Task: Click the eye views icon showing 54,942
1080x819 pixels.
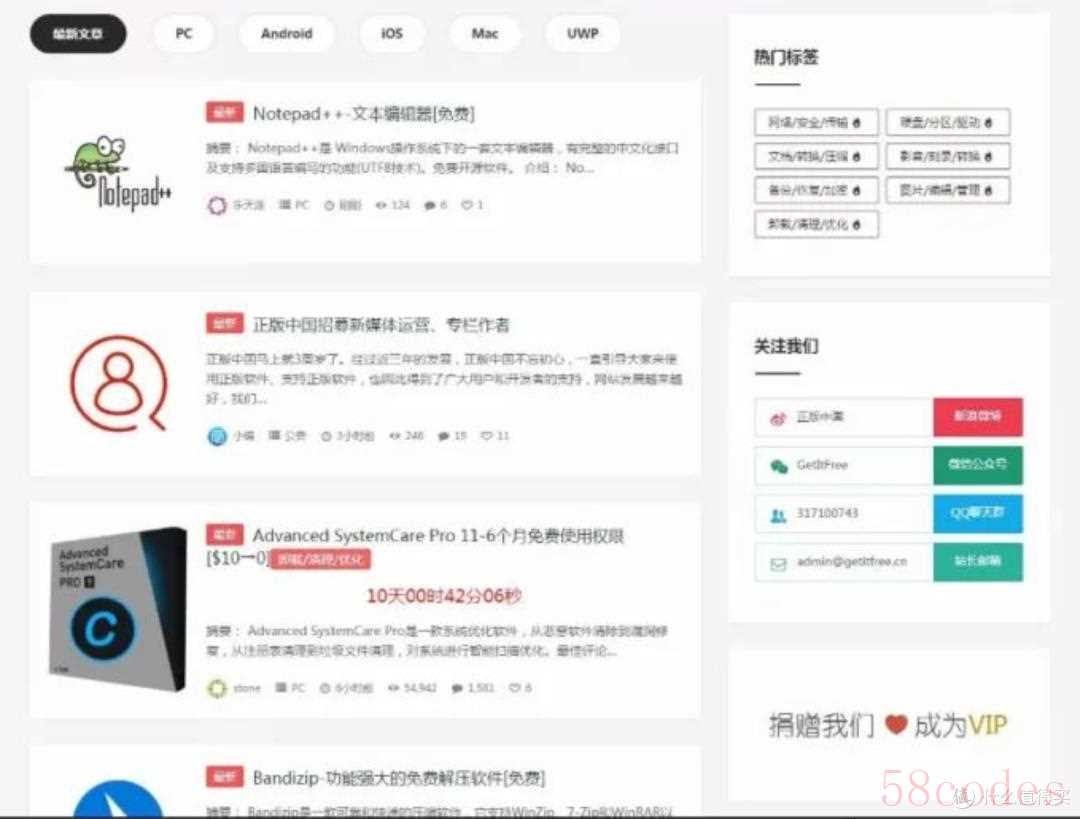Action: coord(395,688)
